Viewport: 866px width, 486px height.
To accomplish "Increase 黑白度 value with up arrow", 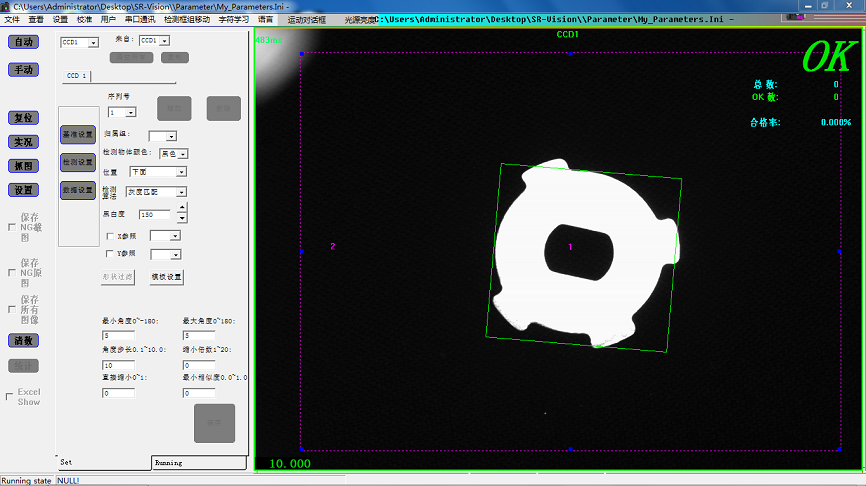I will 181,209.
